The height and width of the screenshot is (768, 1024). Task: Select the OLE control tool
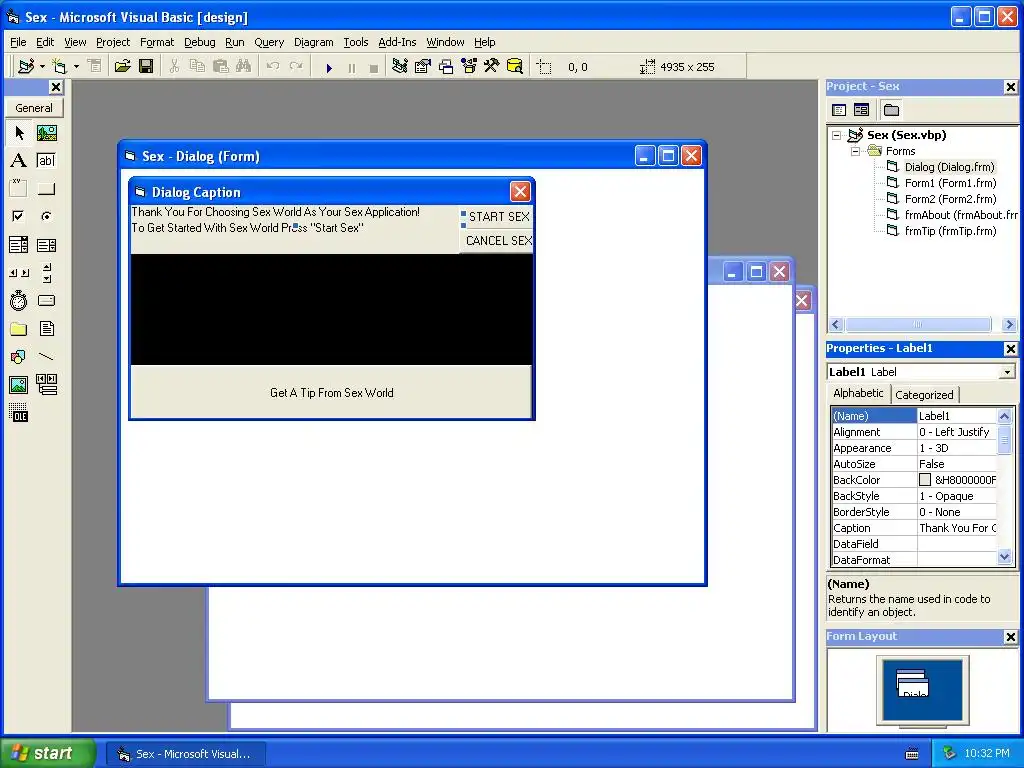point(19,413)
